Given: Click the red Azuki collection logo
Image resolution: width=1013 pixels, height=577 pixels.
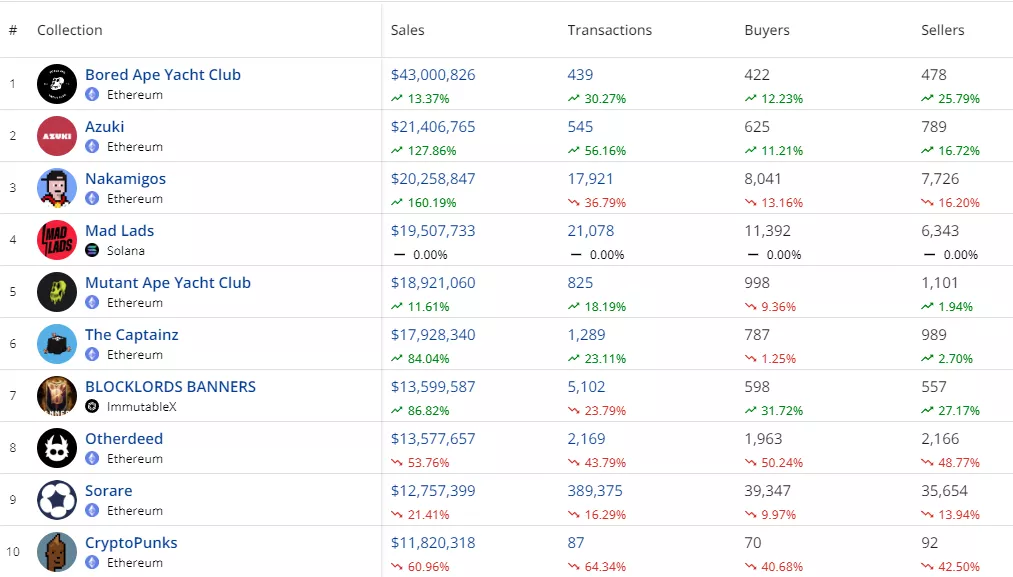Looking at the screenshot, I should 57,136.
